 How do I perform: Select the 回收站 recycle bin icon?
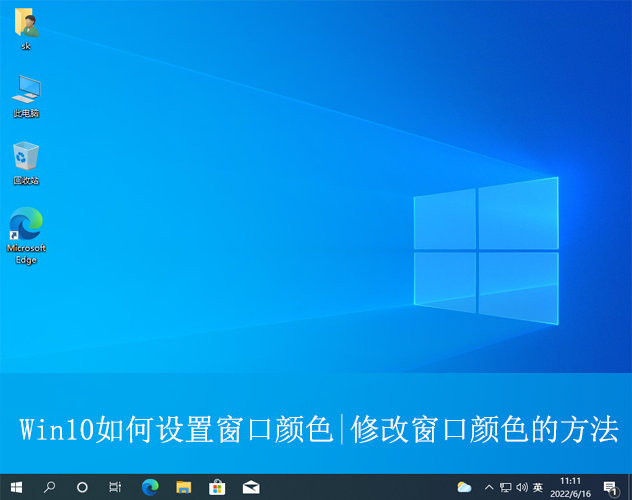[x=26, y=162]
